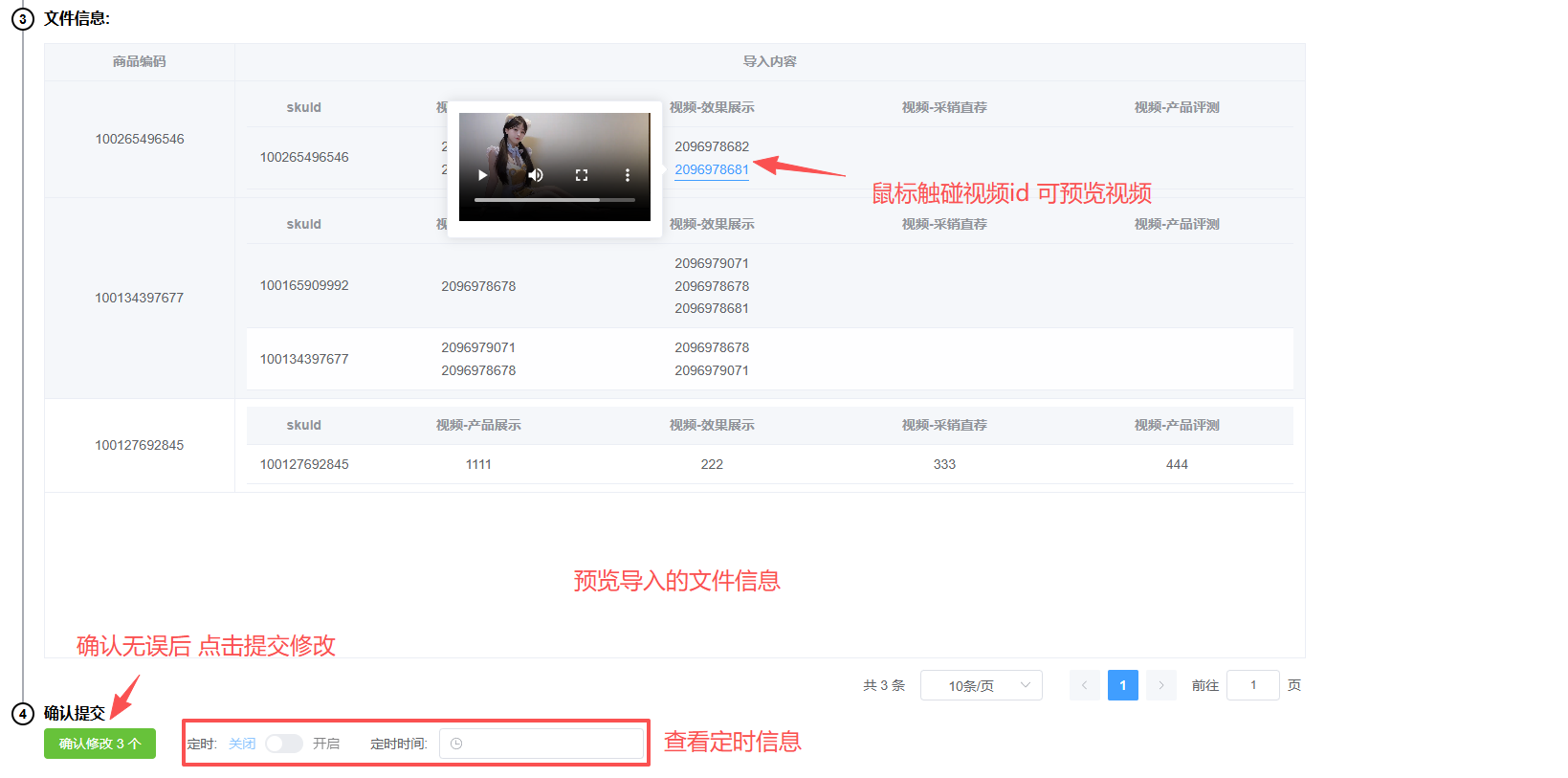Click product code 100265496546 cell
The image size is (1568, 778).
(x=140, y=139)
